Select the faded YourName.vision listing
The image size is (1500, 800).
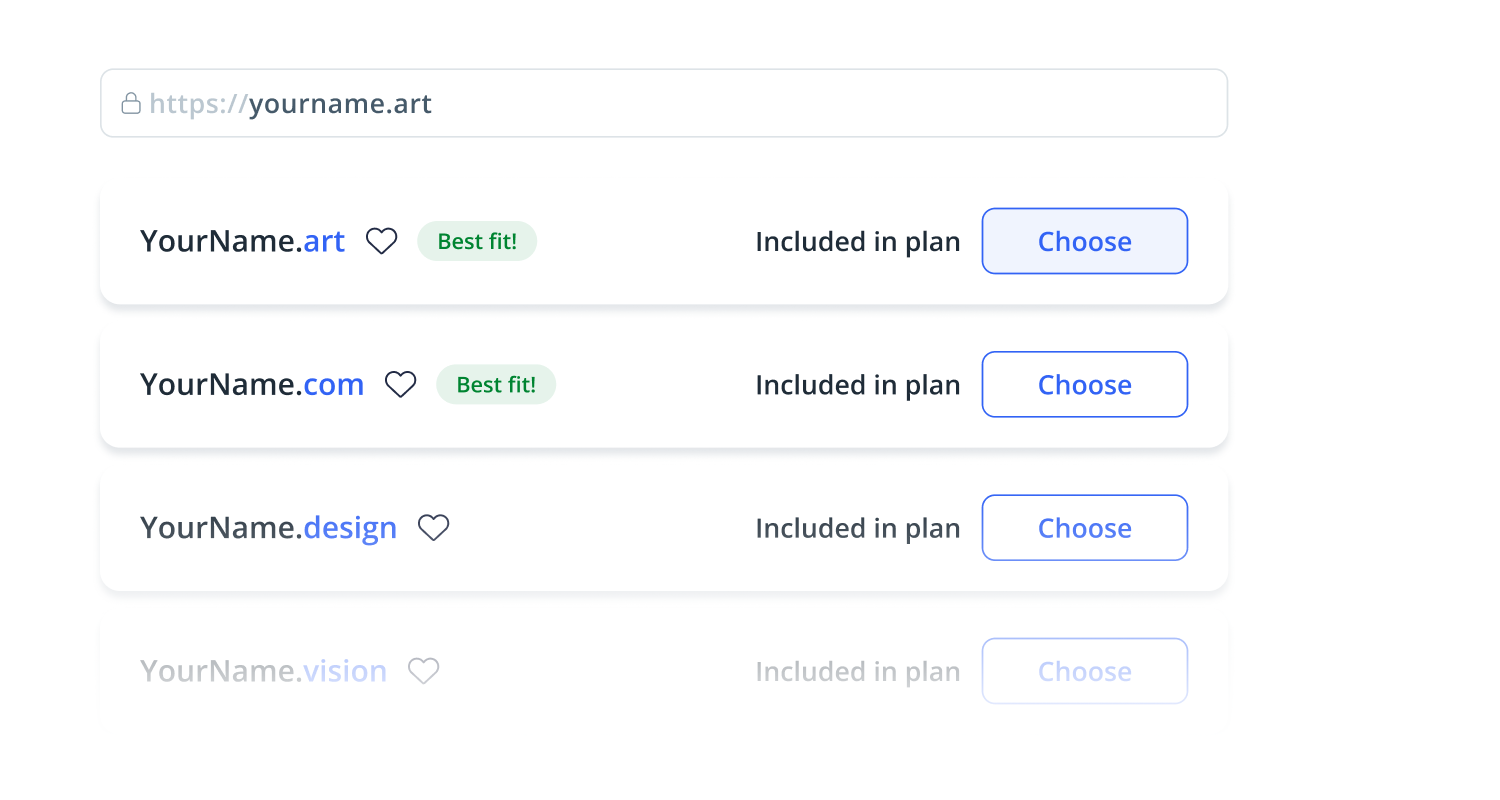[x=263, y=671]
